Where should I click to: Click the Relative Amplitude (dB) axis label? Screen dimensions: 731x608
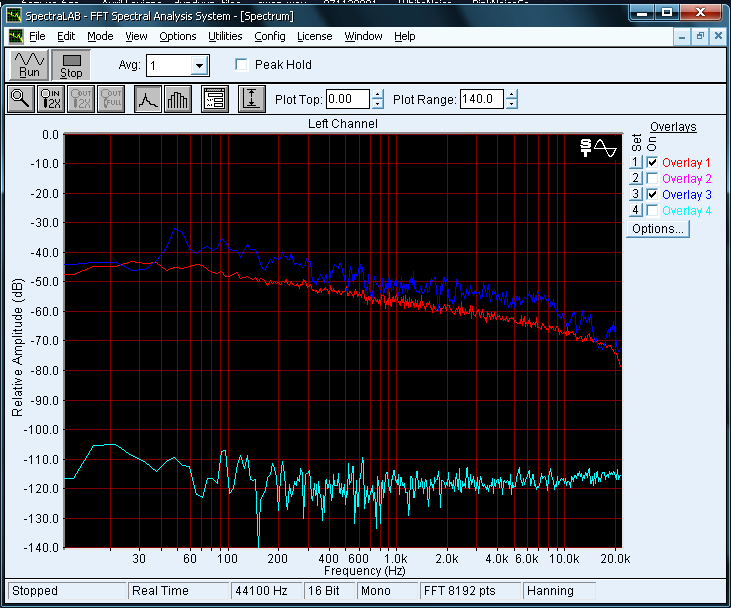click(17, 347)
